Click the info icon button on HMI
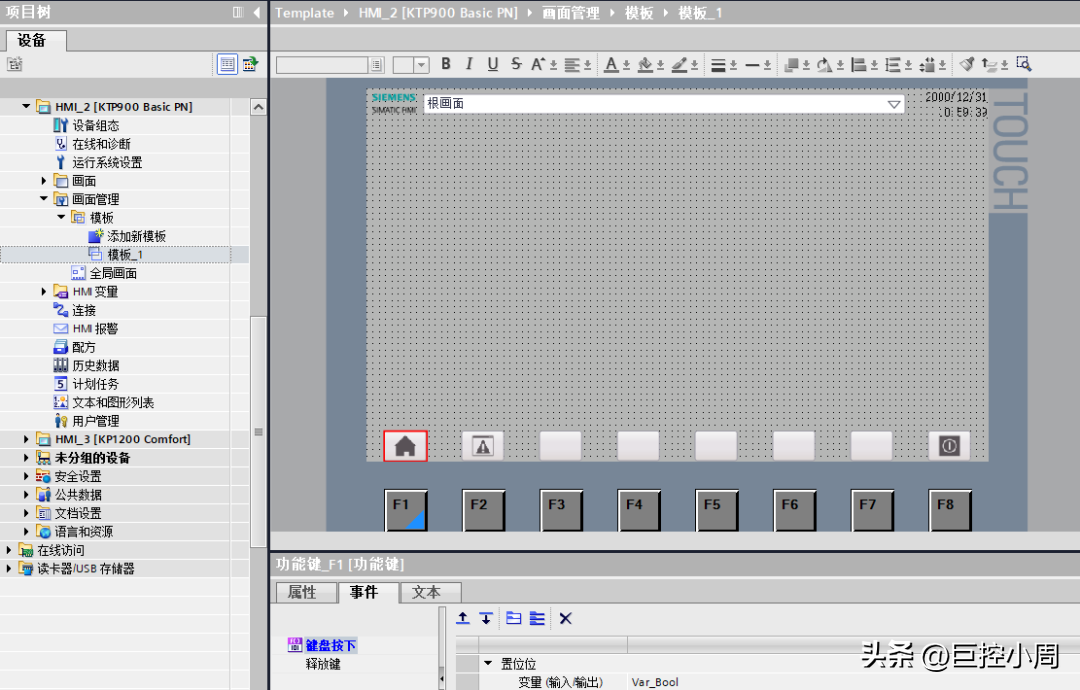 tap(949, 446)
